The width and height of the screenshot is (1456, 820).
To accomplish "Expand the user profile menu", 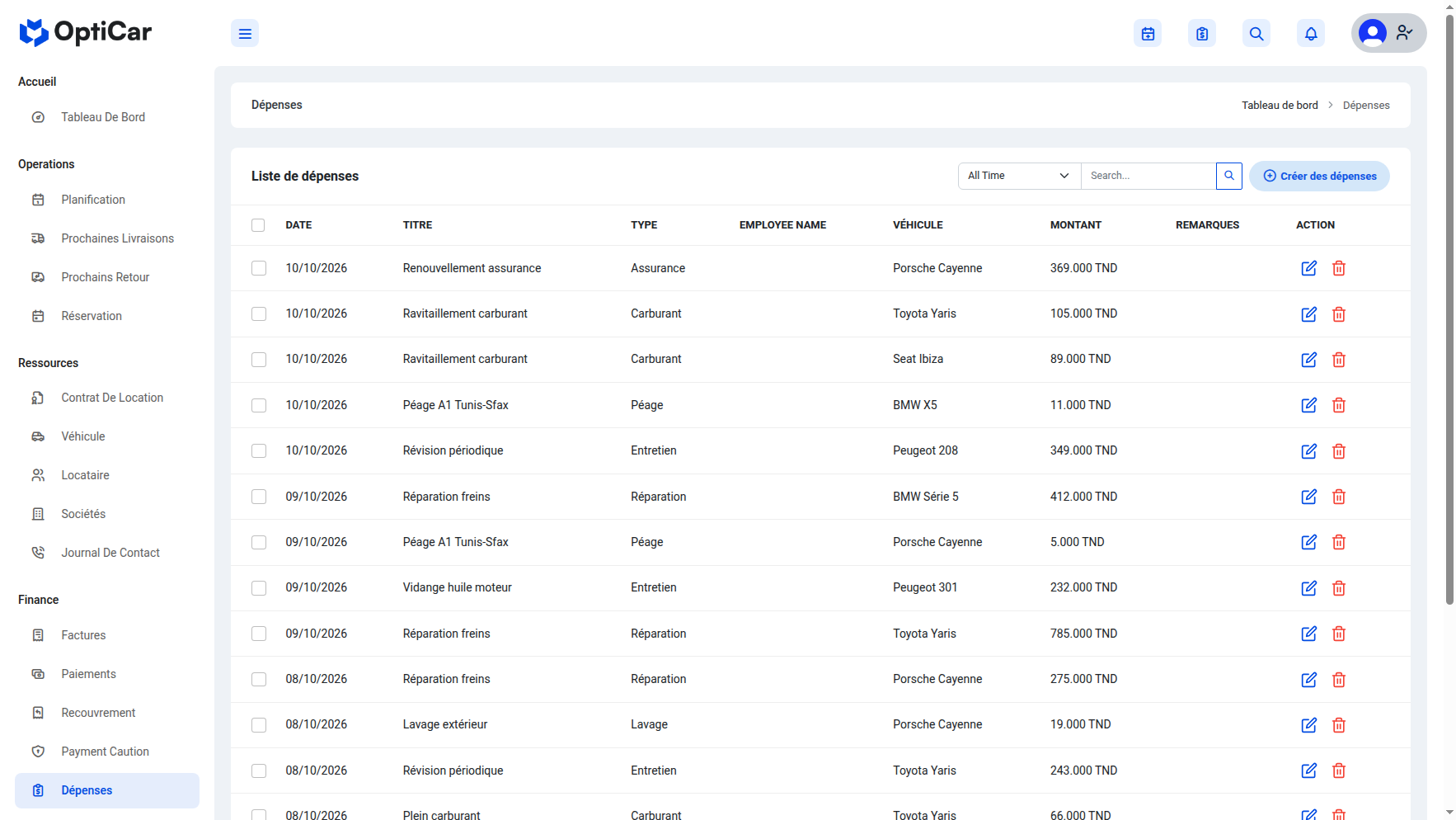I will click(1388, 33).
